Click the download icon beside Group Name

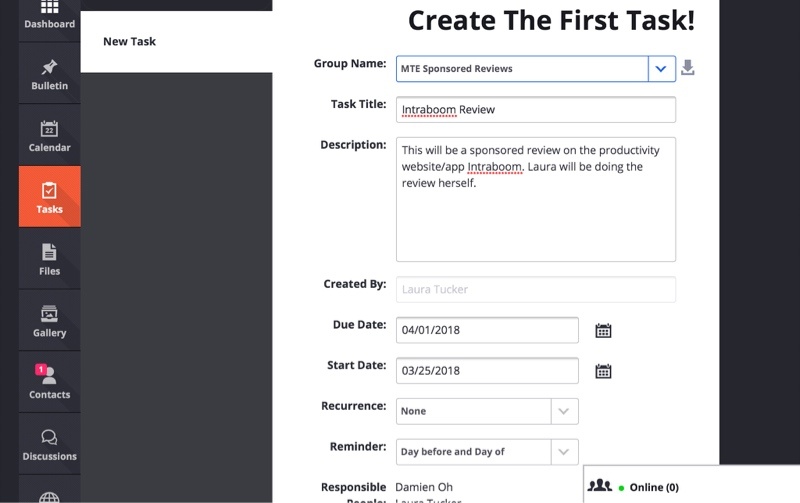(x=688, y=67)
